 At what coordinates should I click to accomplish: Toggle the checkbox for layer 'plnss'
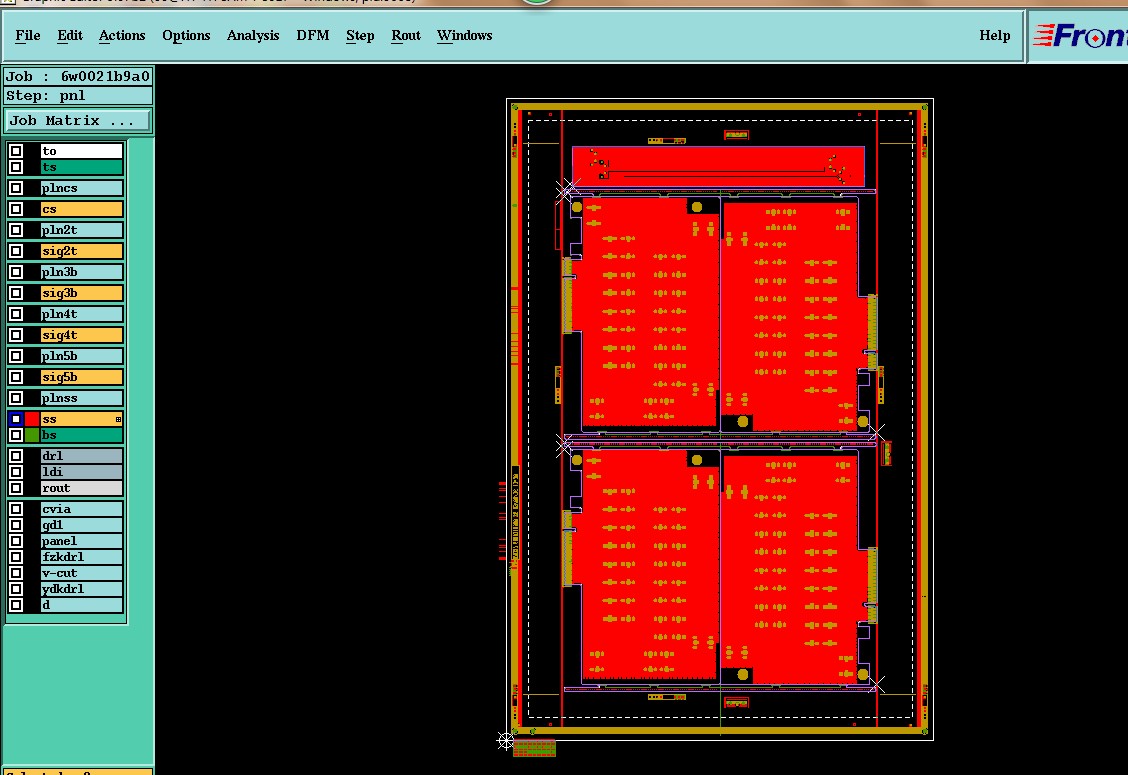[x=16, y=398]
